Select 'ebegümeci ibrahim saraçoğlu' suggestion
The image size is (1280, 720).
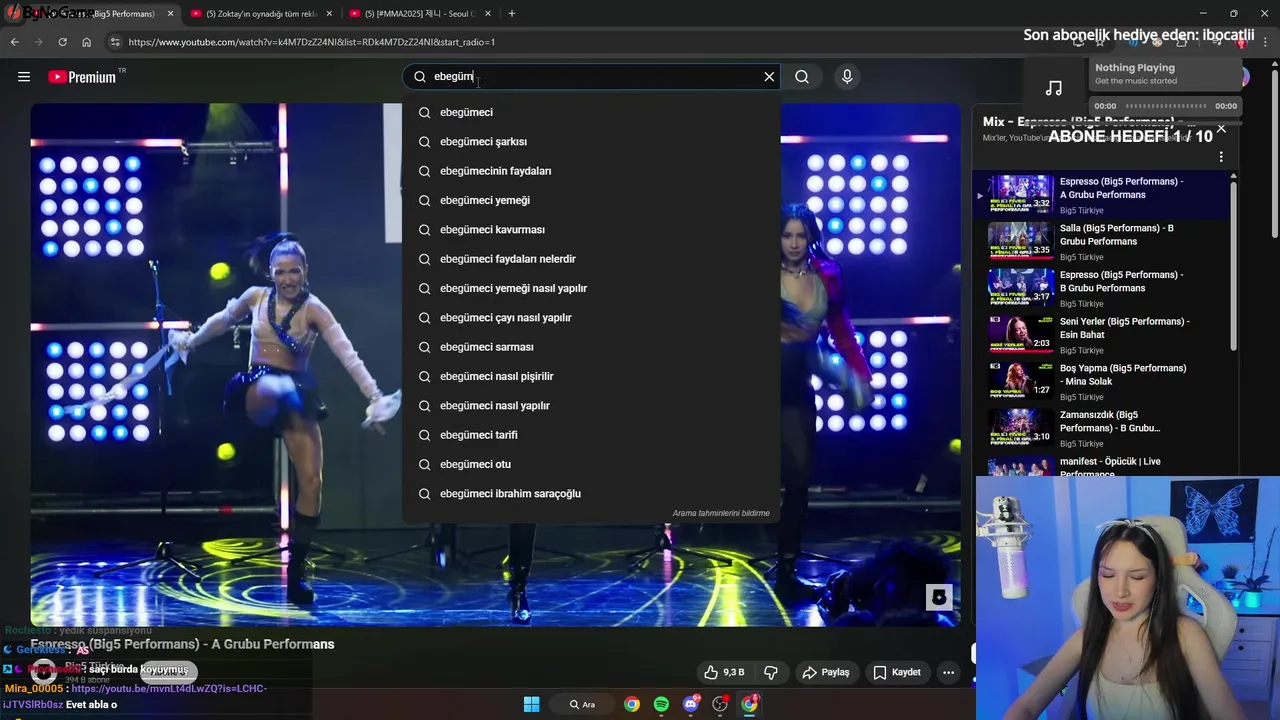pos(591,494)
